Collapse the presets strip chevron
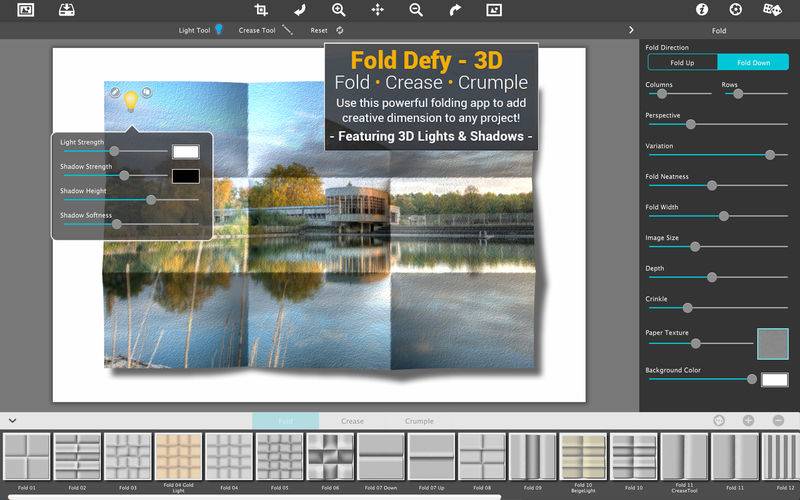The image size is (800, 500). click(x=12, y=421)
